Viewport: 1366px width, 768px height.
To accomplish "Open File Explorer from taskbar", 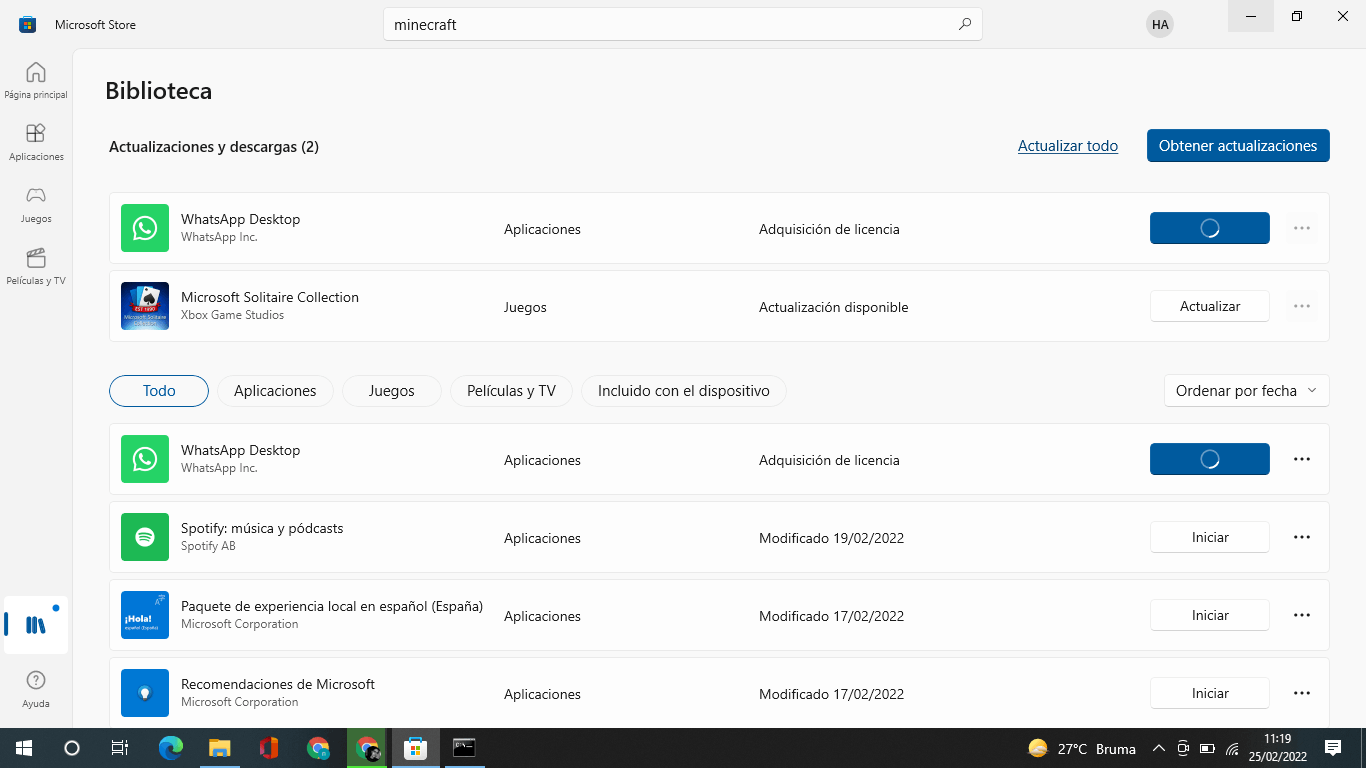I will 219,748.
